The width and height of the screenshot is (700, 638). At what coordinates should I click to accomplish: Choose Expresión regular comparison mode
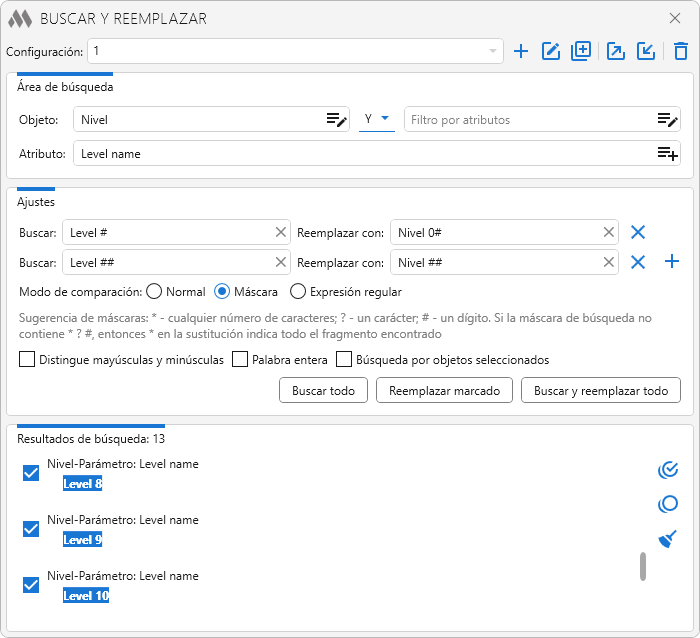tap(298, 292)
